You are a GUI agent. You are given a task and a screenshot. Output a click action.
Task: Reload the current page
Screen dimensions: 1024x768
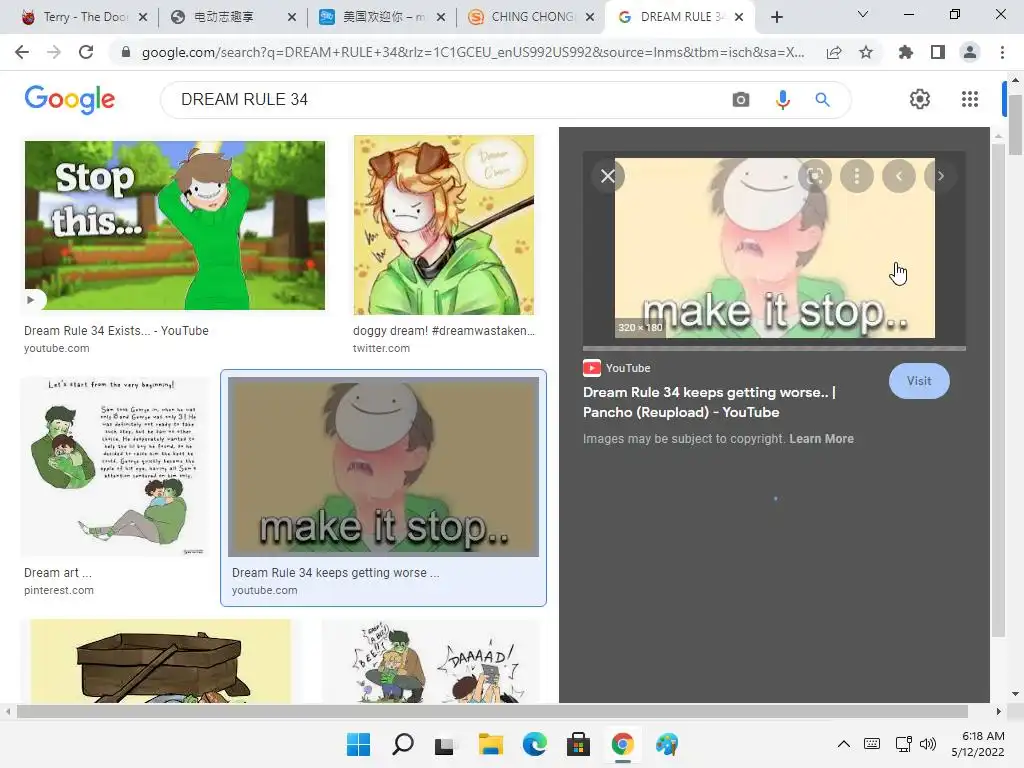[x=86, y=52]
